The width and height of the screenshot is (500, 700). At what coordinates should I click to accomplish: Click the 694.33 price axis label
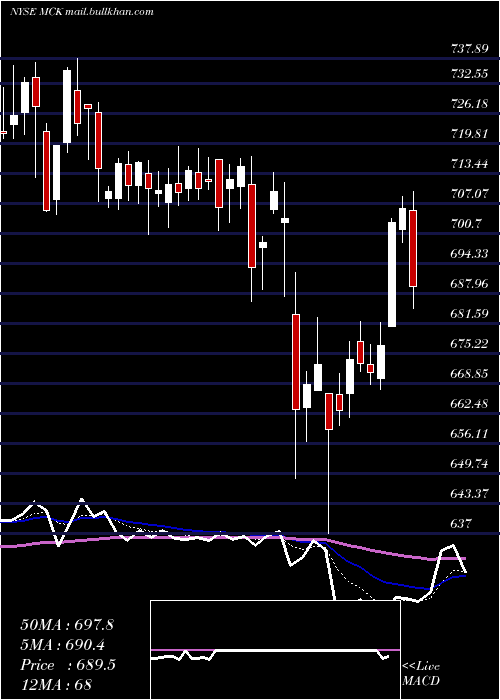point(469,254)
